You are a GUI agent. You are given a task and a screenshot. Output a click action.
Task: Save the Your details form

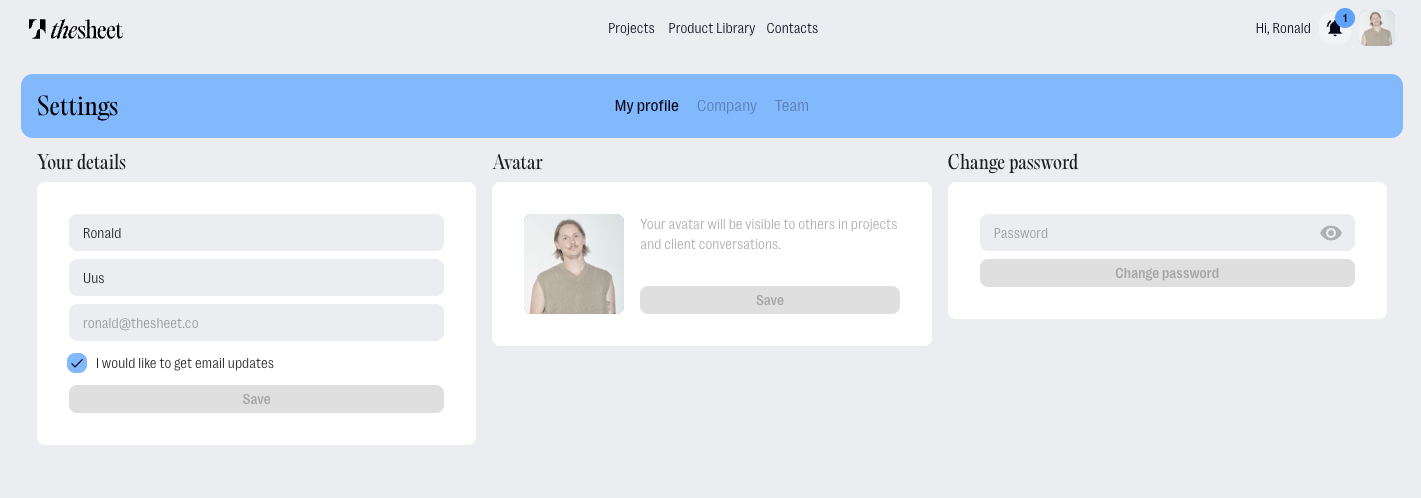[x=256, y=399]
